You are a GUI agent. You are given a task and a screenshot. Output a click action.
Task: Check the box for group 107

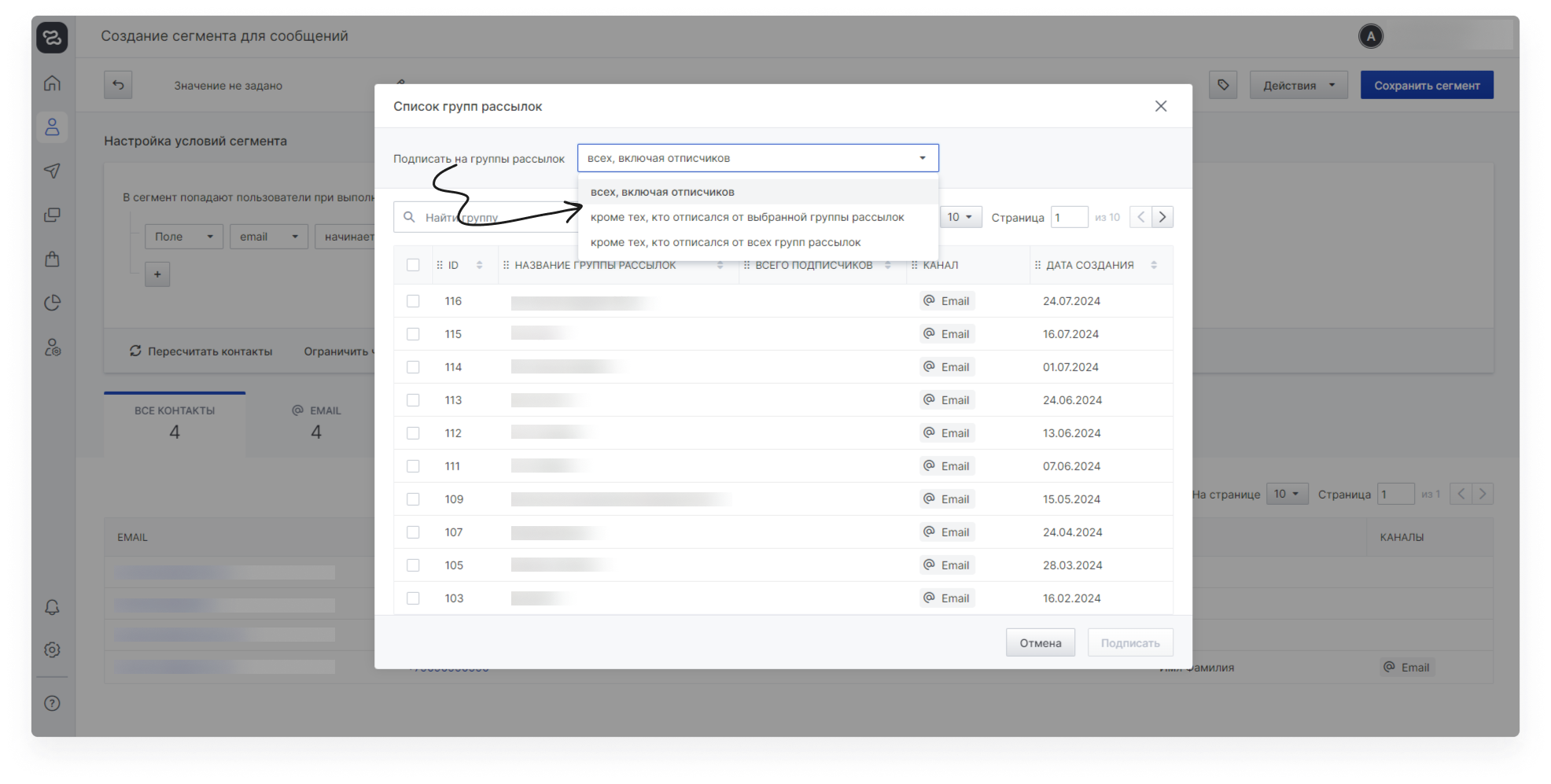coord(413,532)
